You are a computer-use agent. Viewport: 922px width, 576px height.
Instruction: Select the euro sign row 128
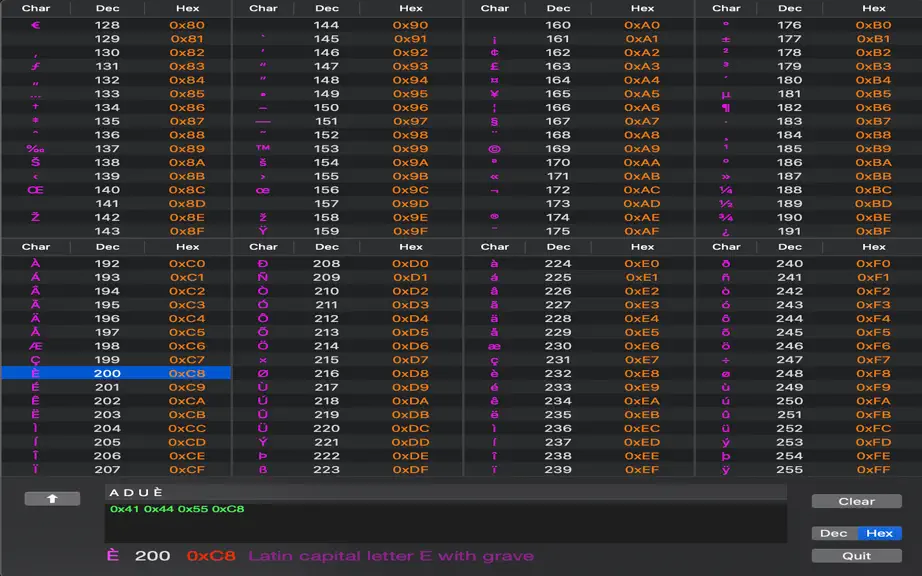[116, 25]
